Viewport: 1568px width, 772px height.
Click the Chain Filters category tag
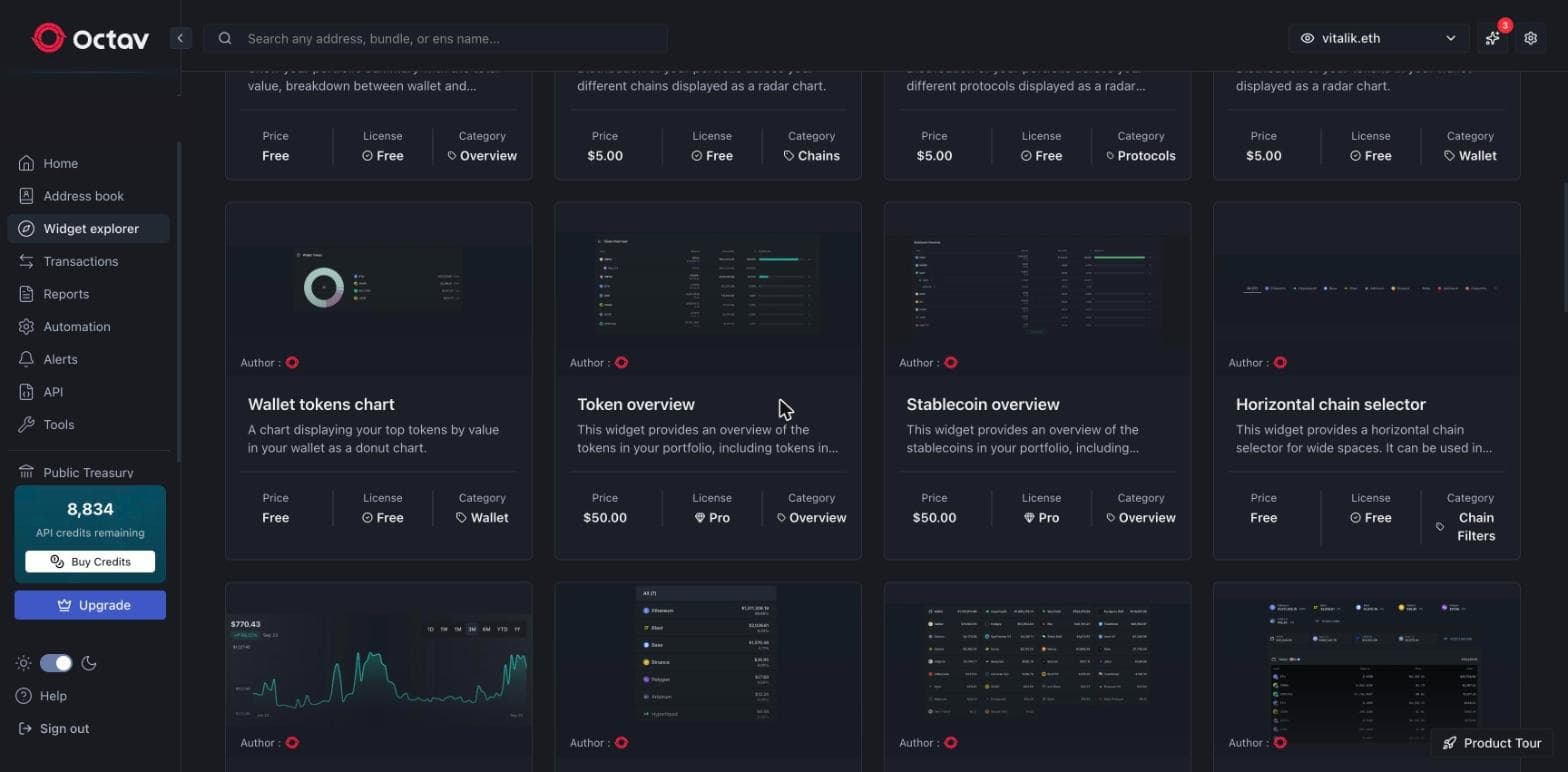tap(1466, 526)
